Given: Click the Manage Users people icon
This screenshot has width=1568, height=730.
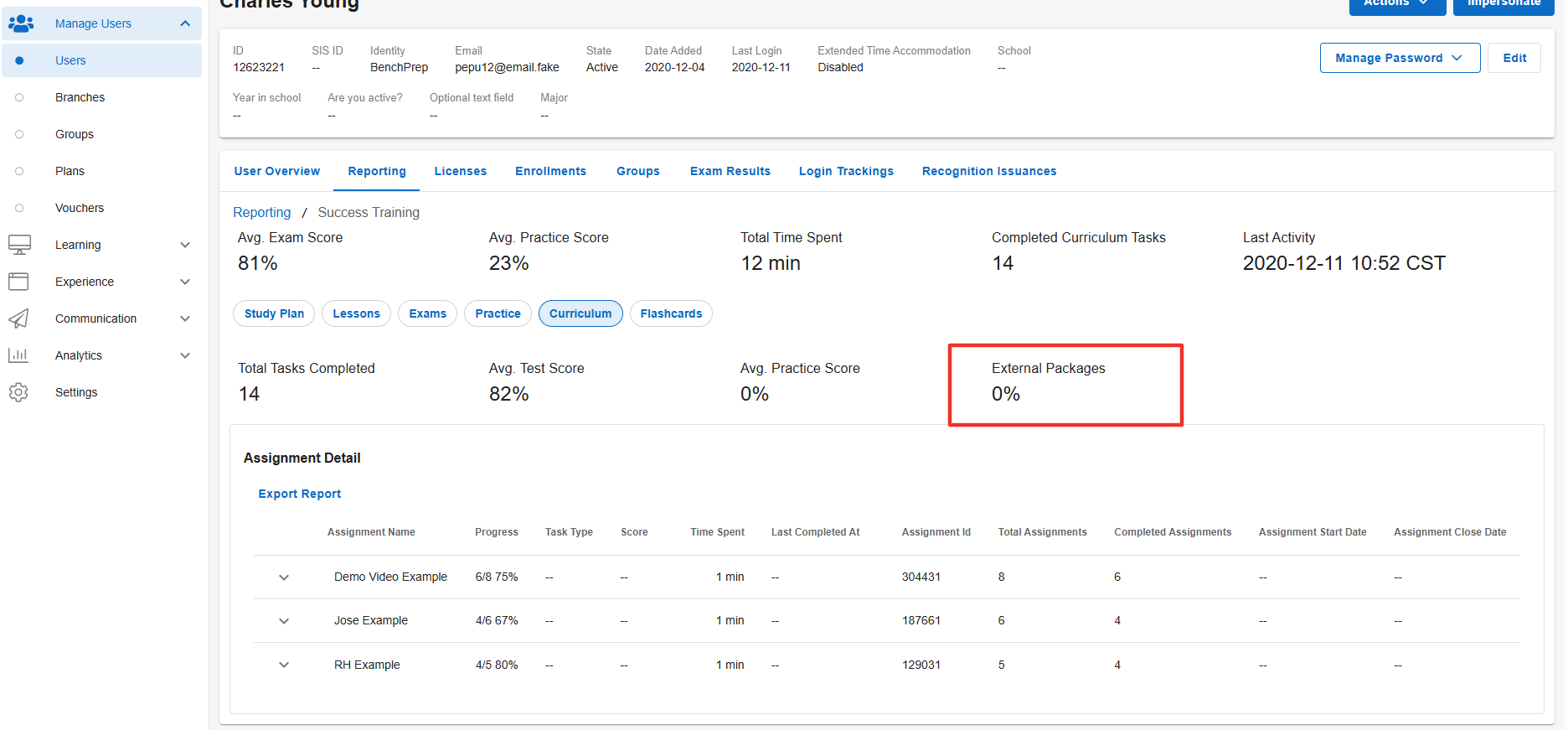Looking at the screenshot, I should pos(20,23).
